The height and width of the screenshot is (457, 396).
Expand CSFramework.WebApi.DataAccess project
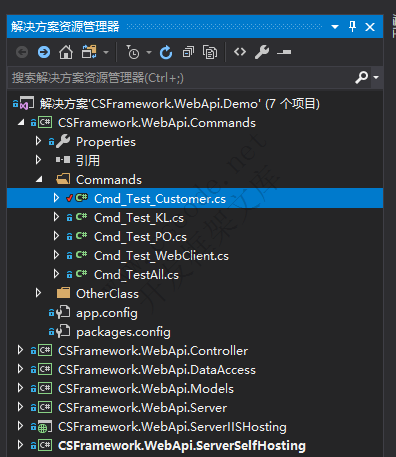click(x=20, y=369)
